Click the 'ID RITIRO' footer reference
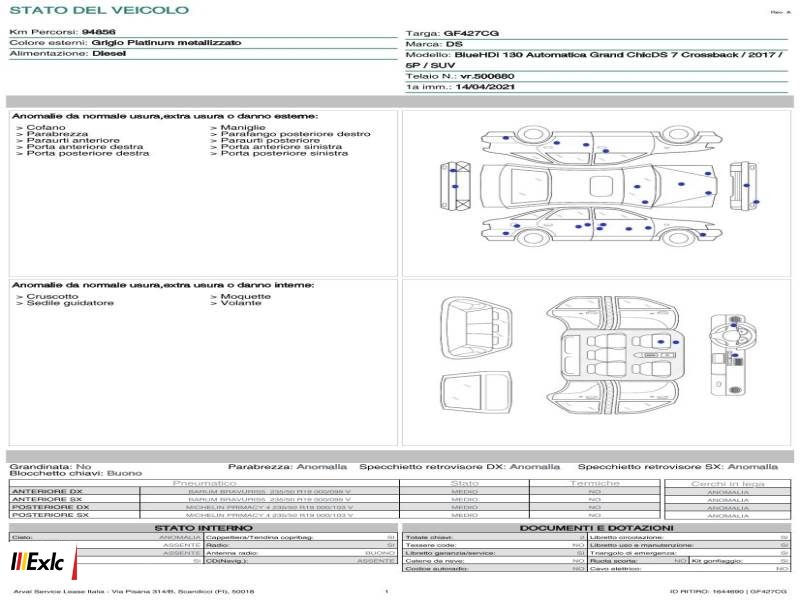The width and height of the screenshot is (800, 600). point(728,592)
